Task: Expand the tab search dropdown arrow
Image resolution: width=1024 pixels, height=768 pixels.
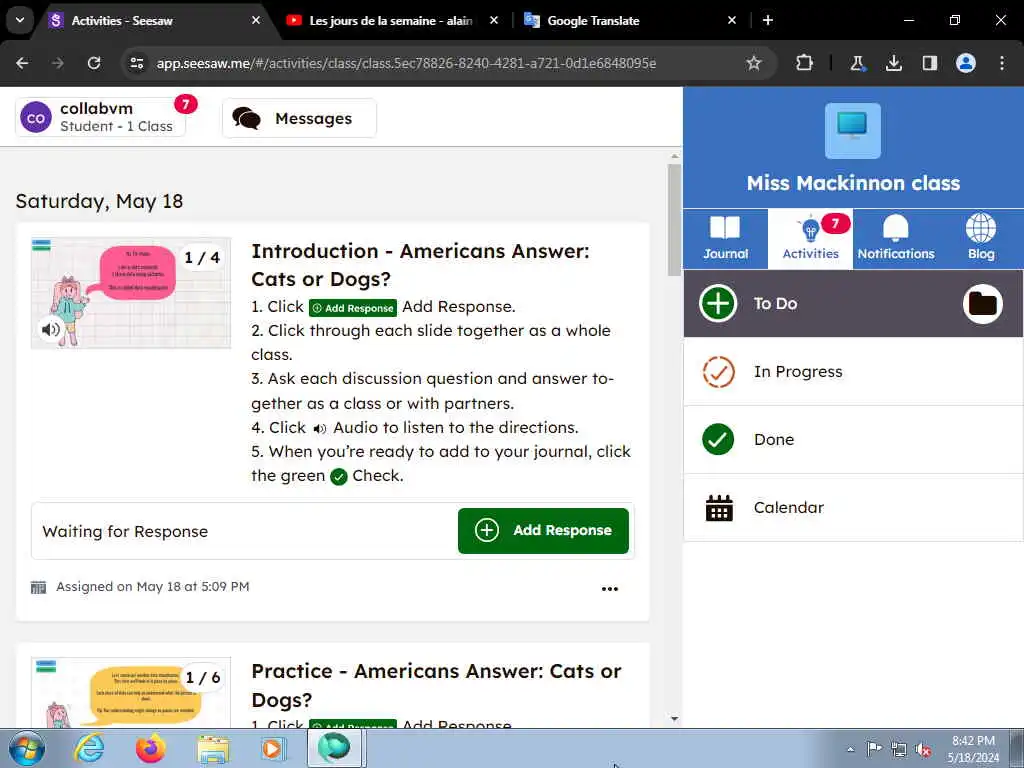Action: point(20,20)
